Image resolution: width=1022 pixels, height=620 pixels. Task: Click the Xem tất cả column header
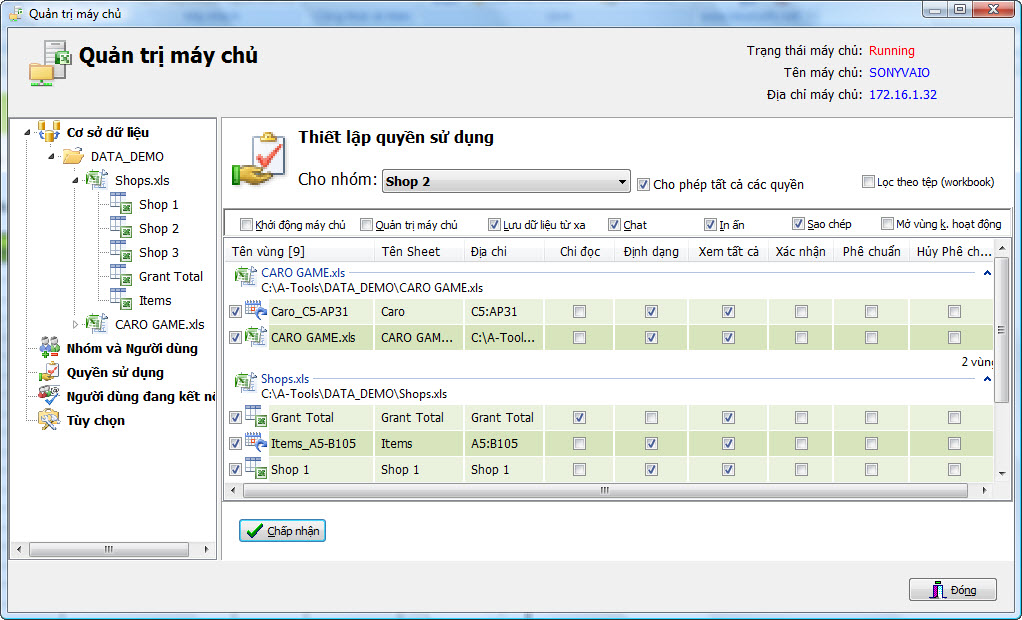click(729, 252)
